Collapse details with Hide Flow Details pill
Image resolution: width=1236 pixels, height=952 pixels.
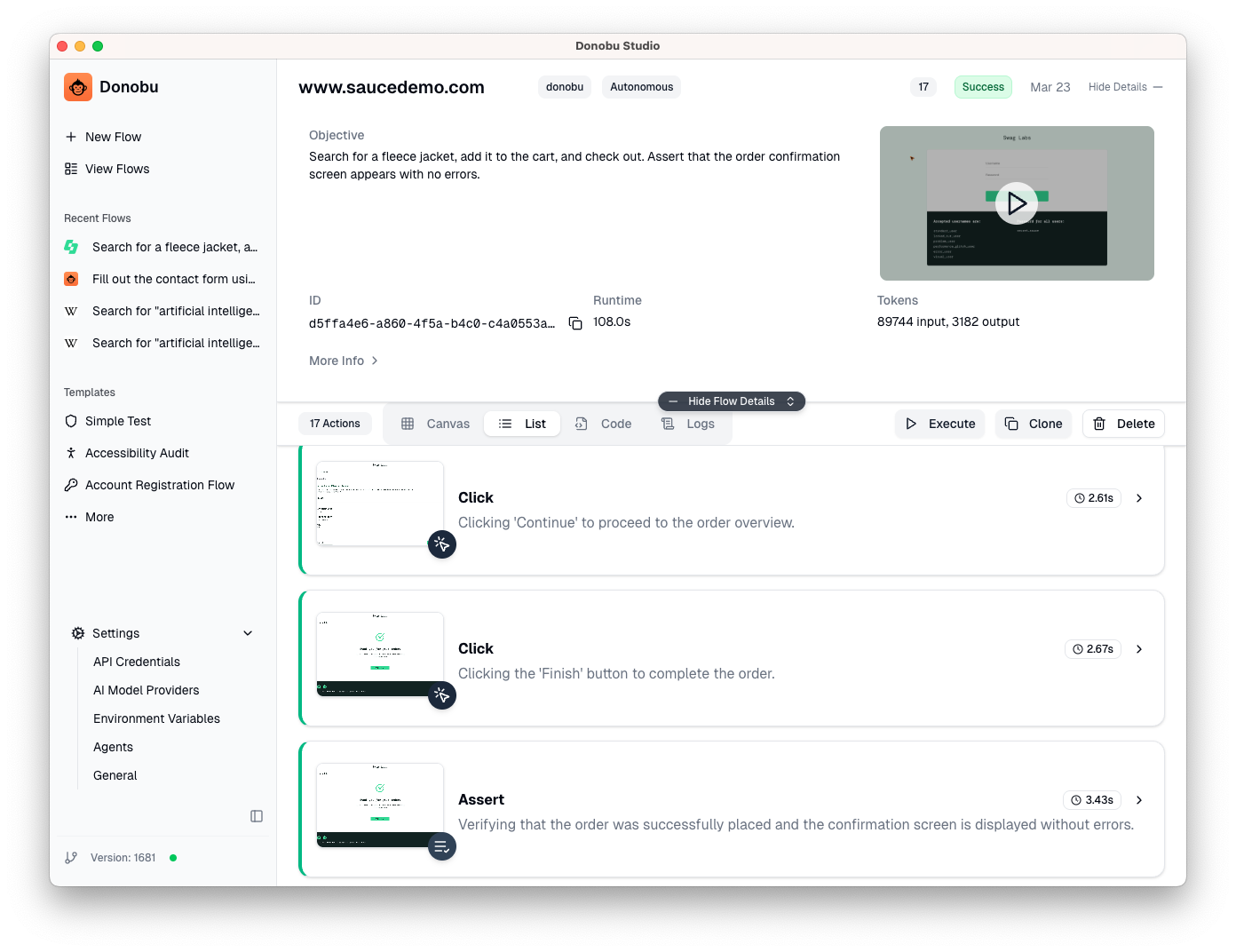(x=731, y=401)
